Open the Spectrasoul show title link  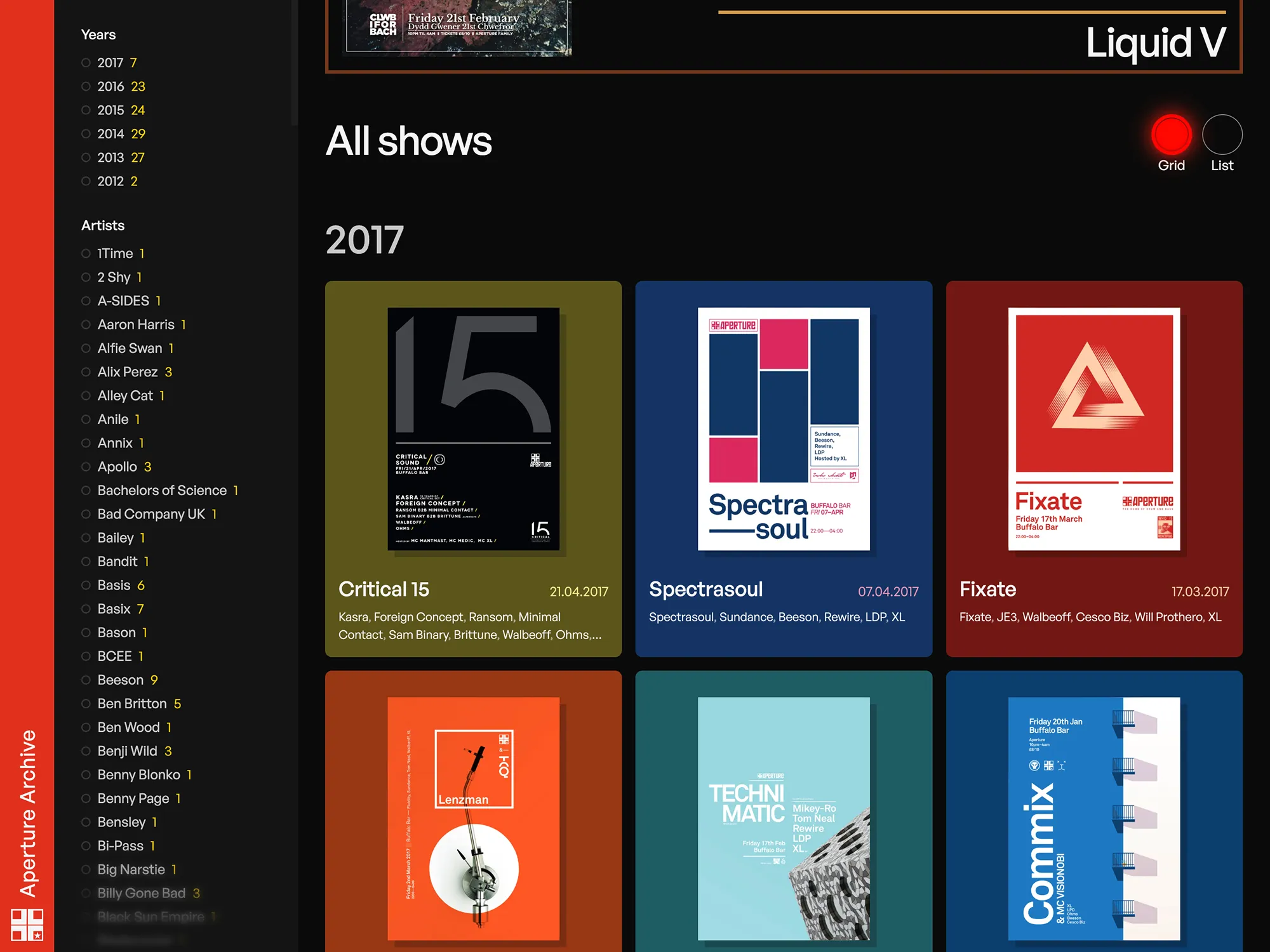coord(705,590)
